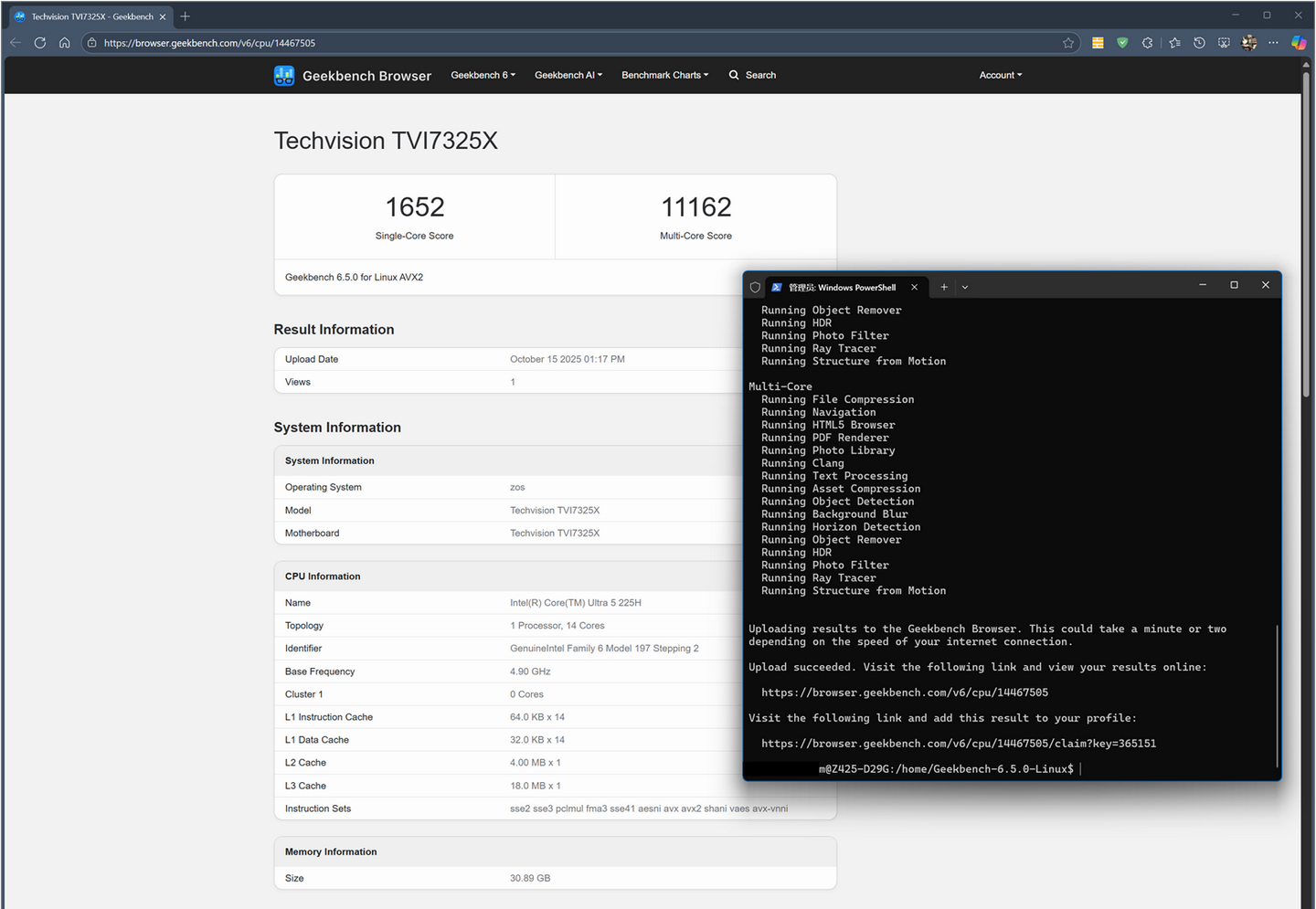This screenshot has width=1316, height=909.
Task: Click the Geekbench Browser logo icon
Action: point(284,76)
